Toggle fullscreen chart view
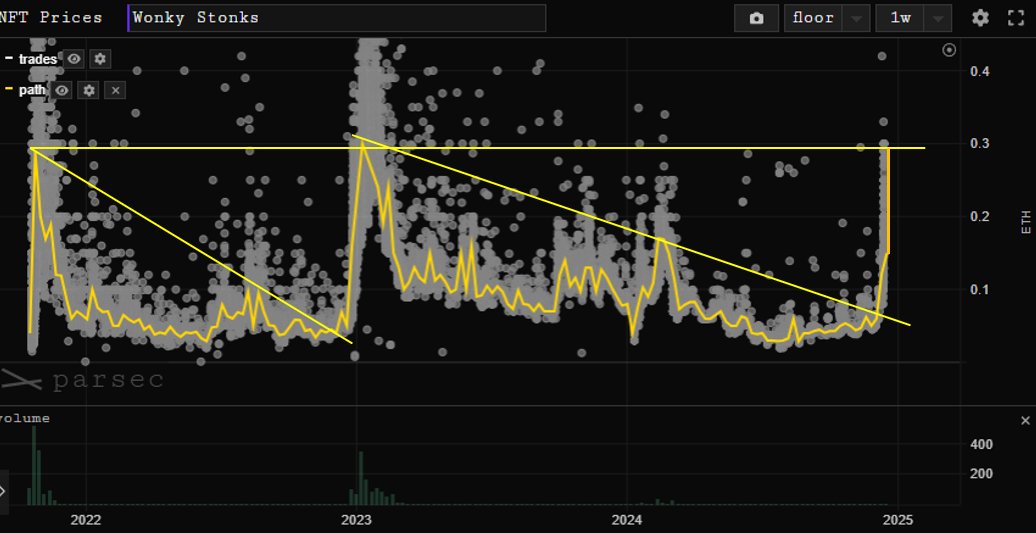The image size is (1036, 533). 1016,18
